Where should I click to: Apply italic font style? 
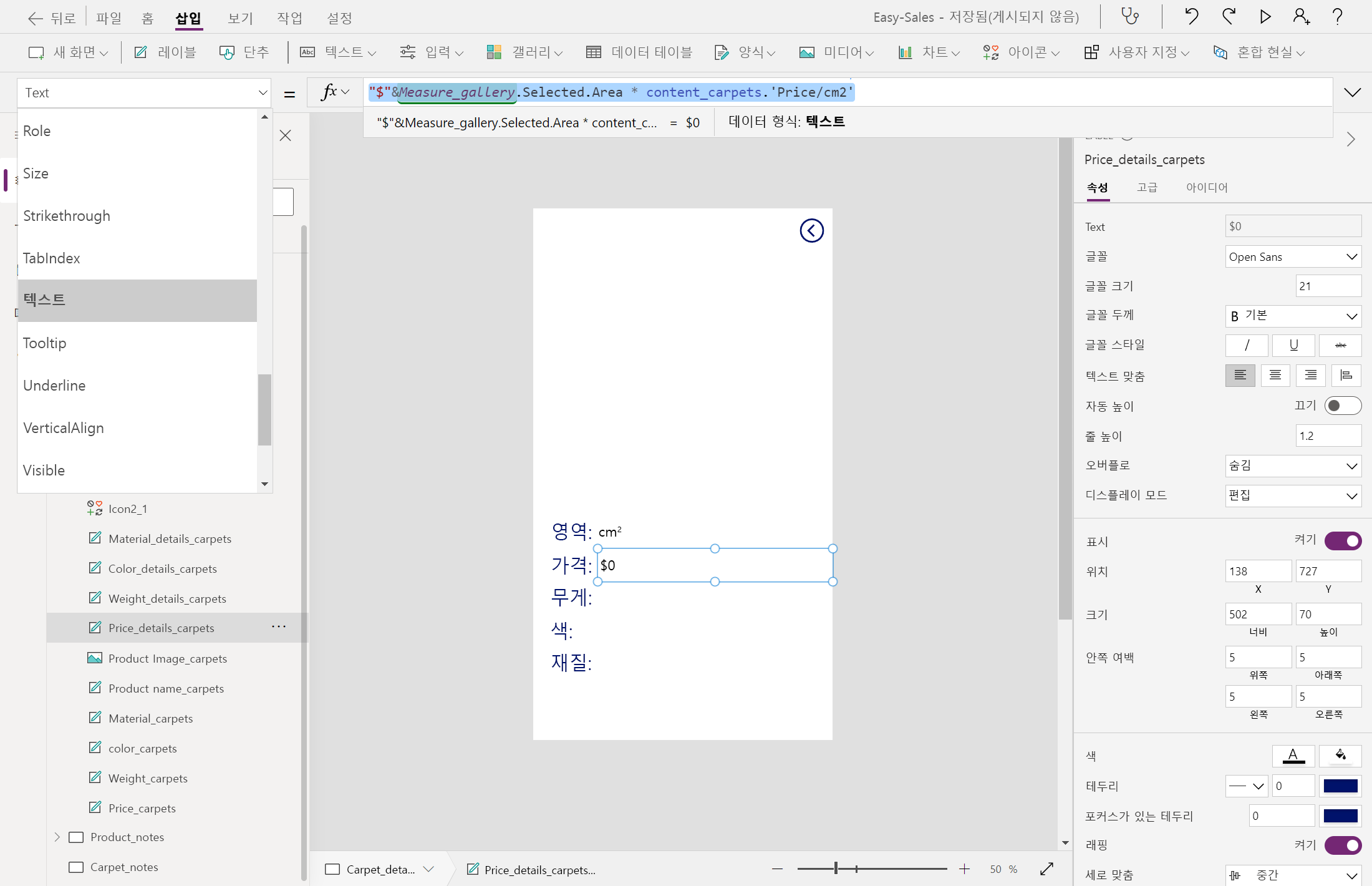(x=1246, y=345)
